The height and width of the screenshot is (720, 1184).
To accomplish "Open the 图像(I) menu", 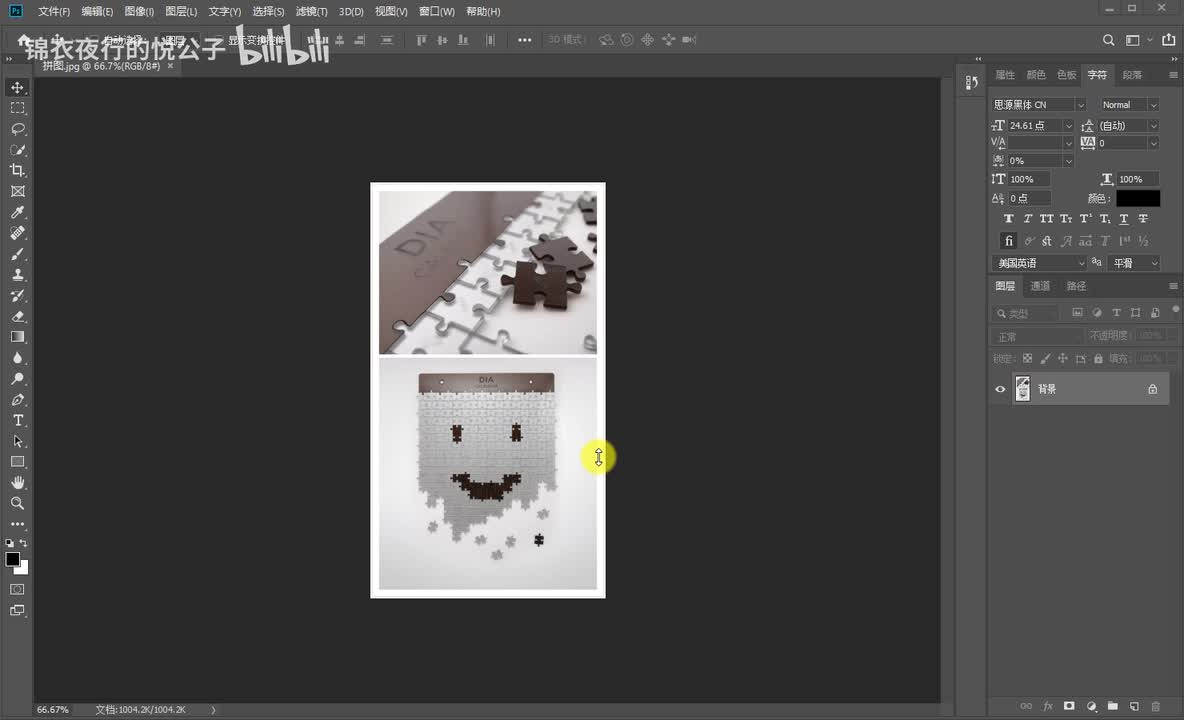I will (x=139, y=11).
